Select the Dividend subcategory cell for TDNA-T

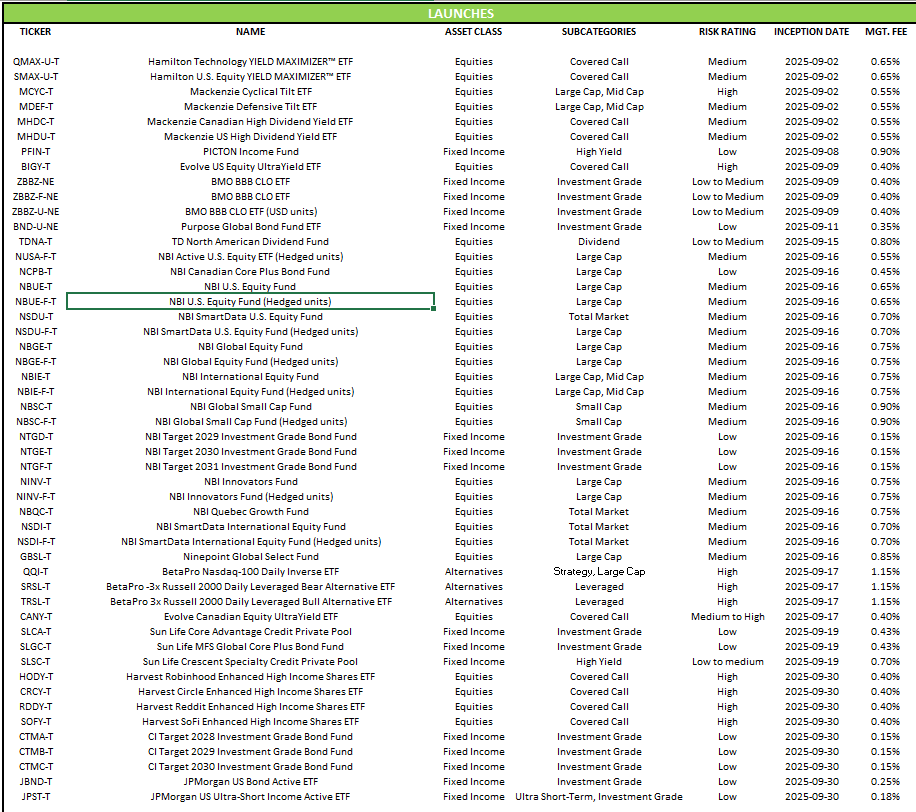click(598, 242)
